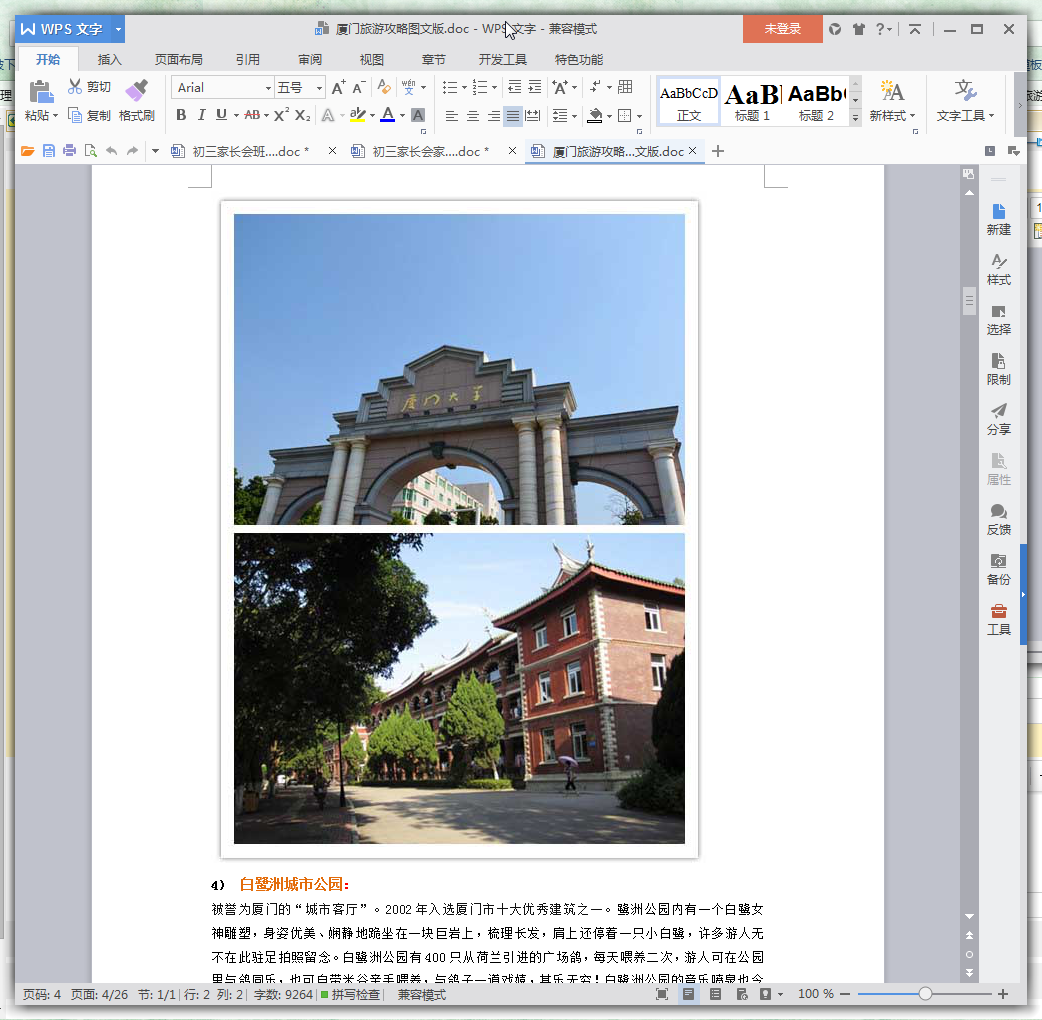Screen dimensions: 1042x1020
Task: Click the Text Tools (文字工具) icon
Action: pyautogui.click(x=965, y=92)
